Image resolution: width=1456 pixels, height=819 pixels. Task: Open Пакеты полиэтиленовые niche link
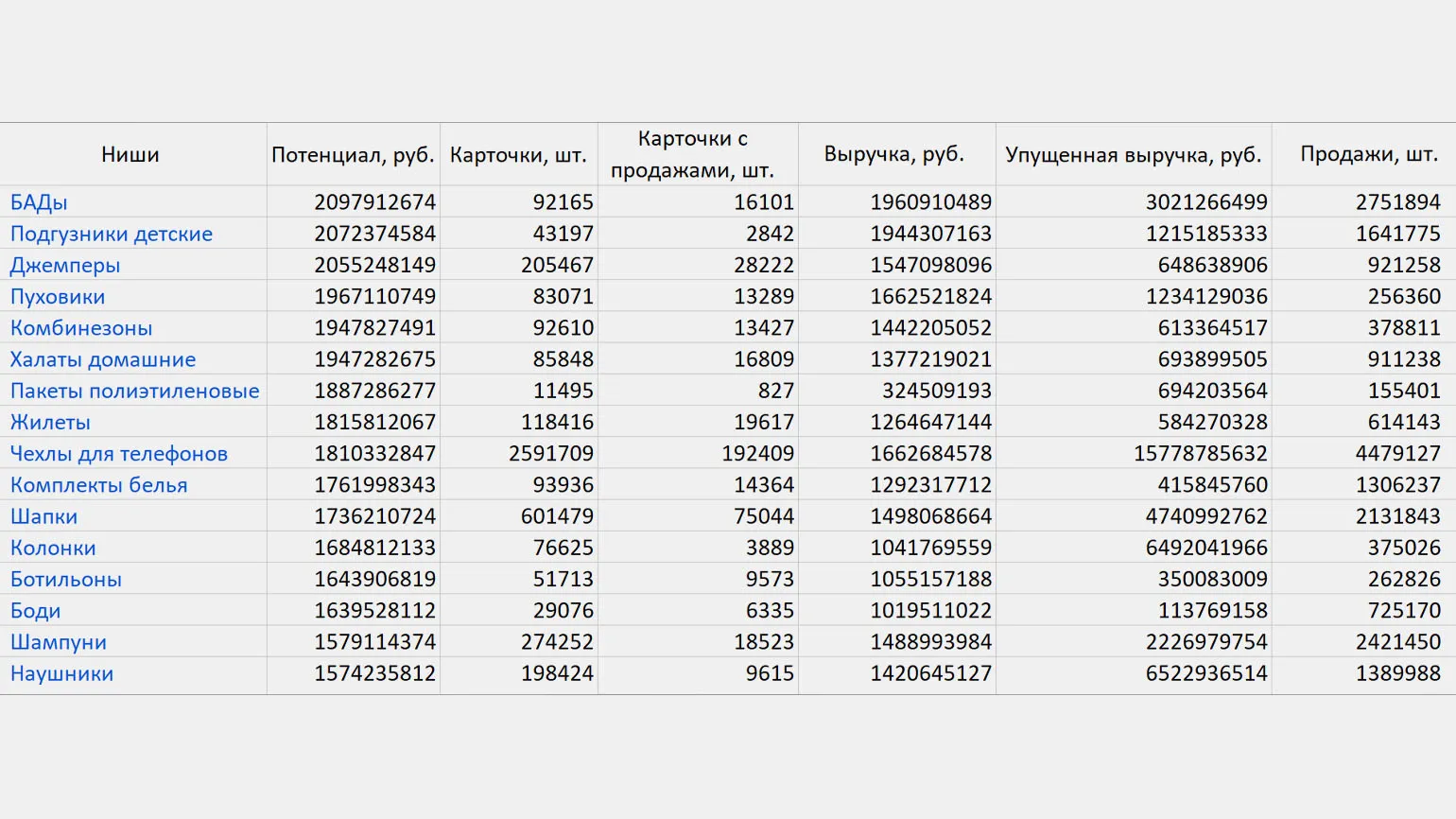point(134,391)
